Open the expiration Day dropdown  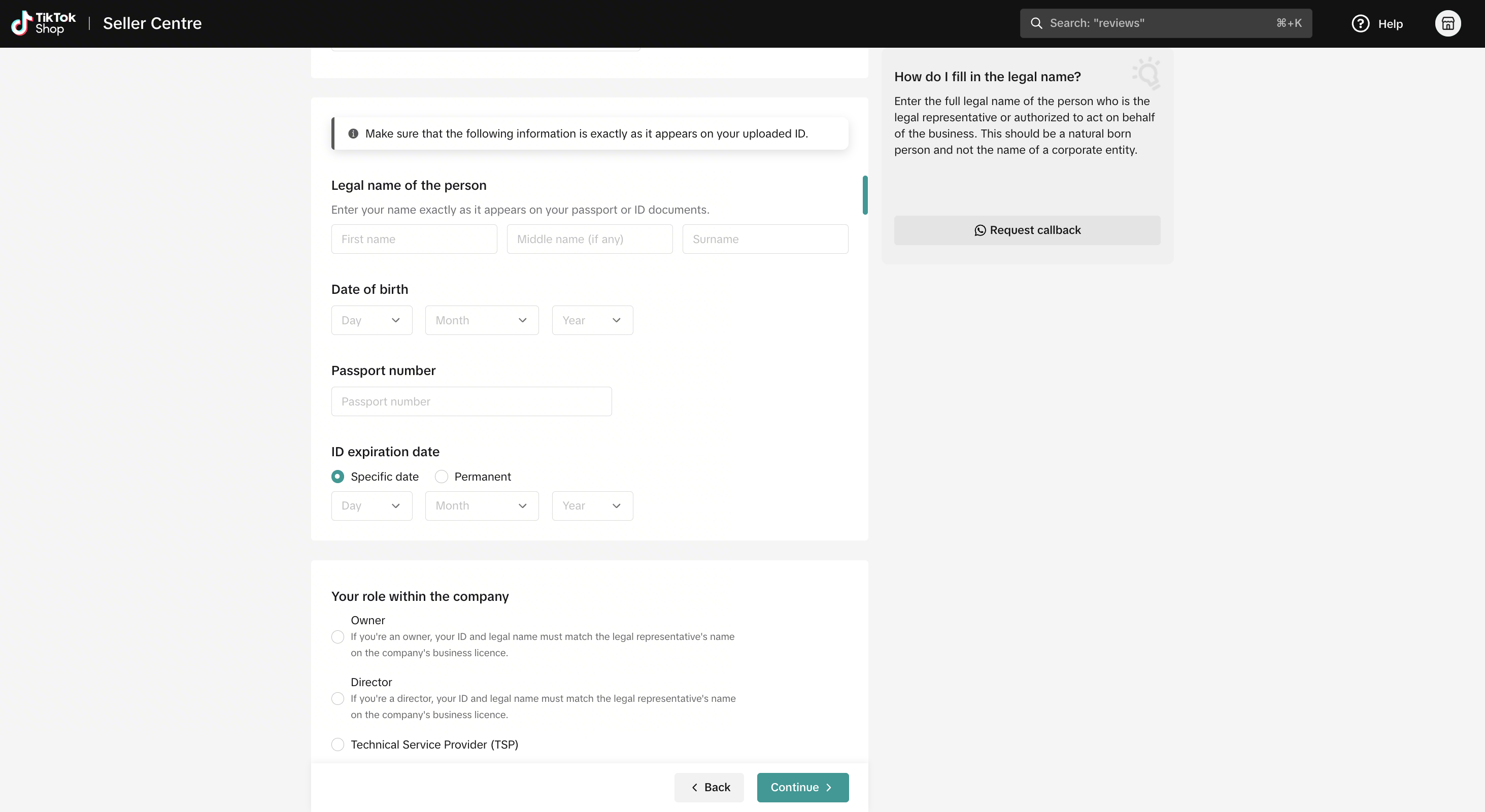pos(372,506)
